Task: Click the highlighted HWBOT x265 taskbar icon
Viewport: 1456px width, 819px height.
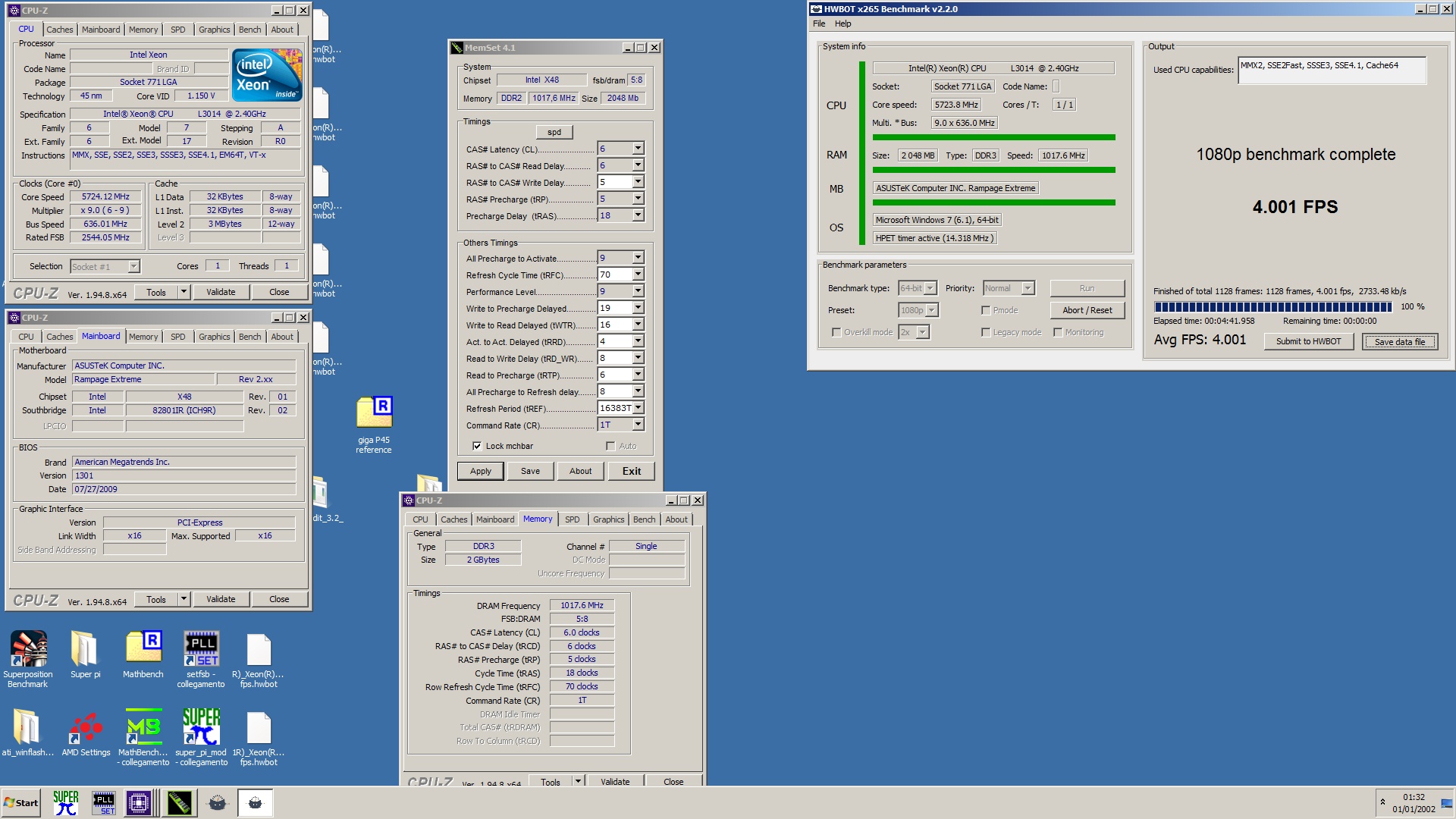Action: (x=256, y=803)
